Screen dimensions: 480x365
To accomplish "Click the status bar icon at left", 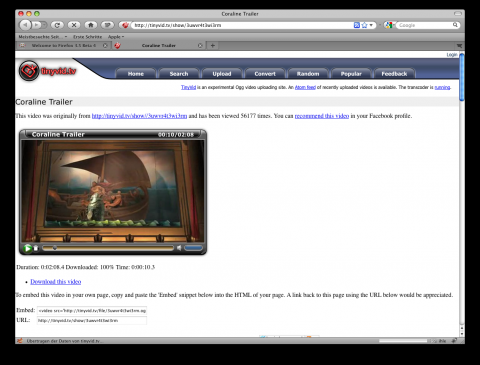I will 20,341.
